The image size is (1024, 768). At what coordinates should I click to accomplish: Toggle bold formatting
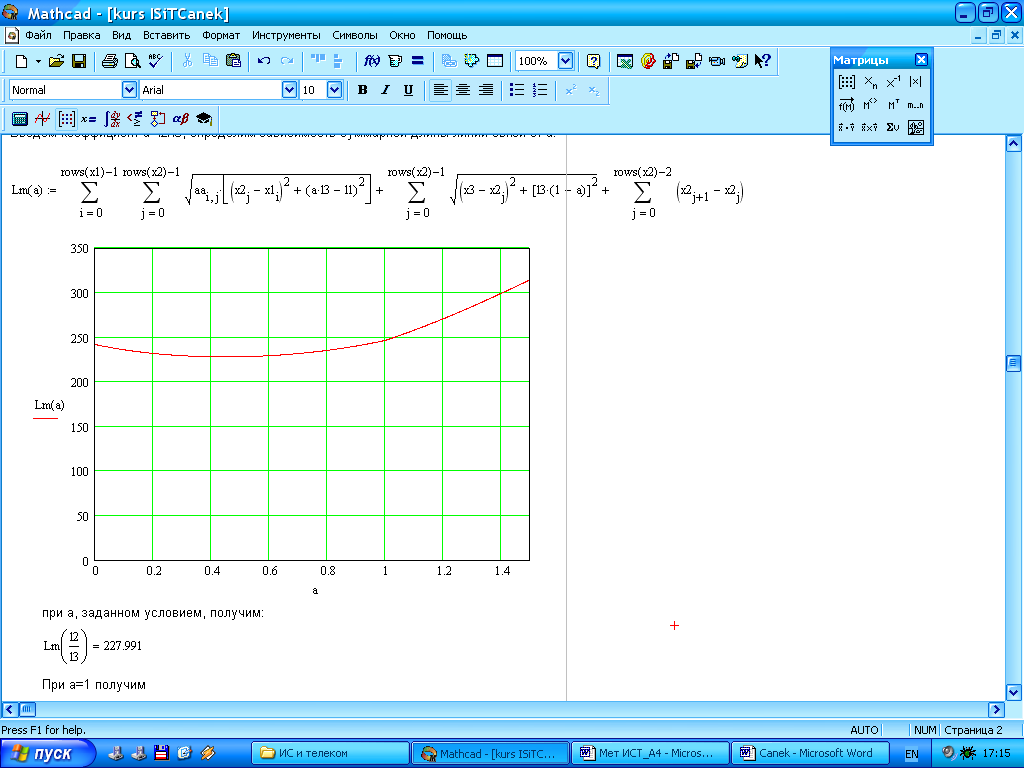pyautogui.click(x=362, y=90)
